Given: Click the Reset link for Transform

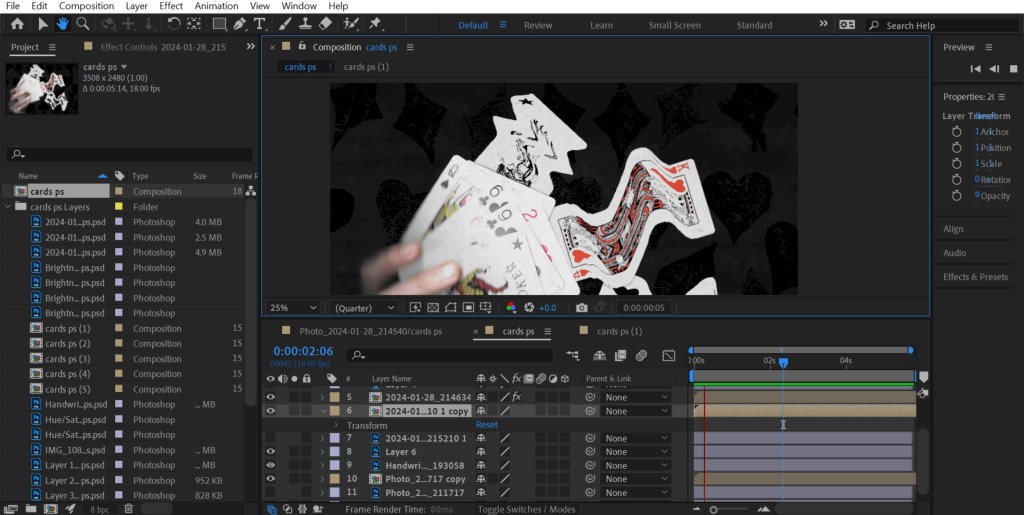Looking at the screenshot, I should click(487, 425).
